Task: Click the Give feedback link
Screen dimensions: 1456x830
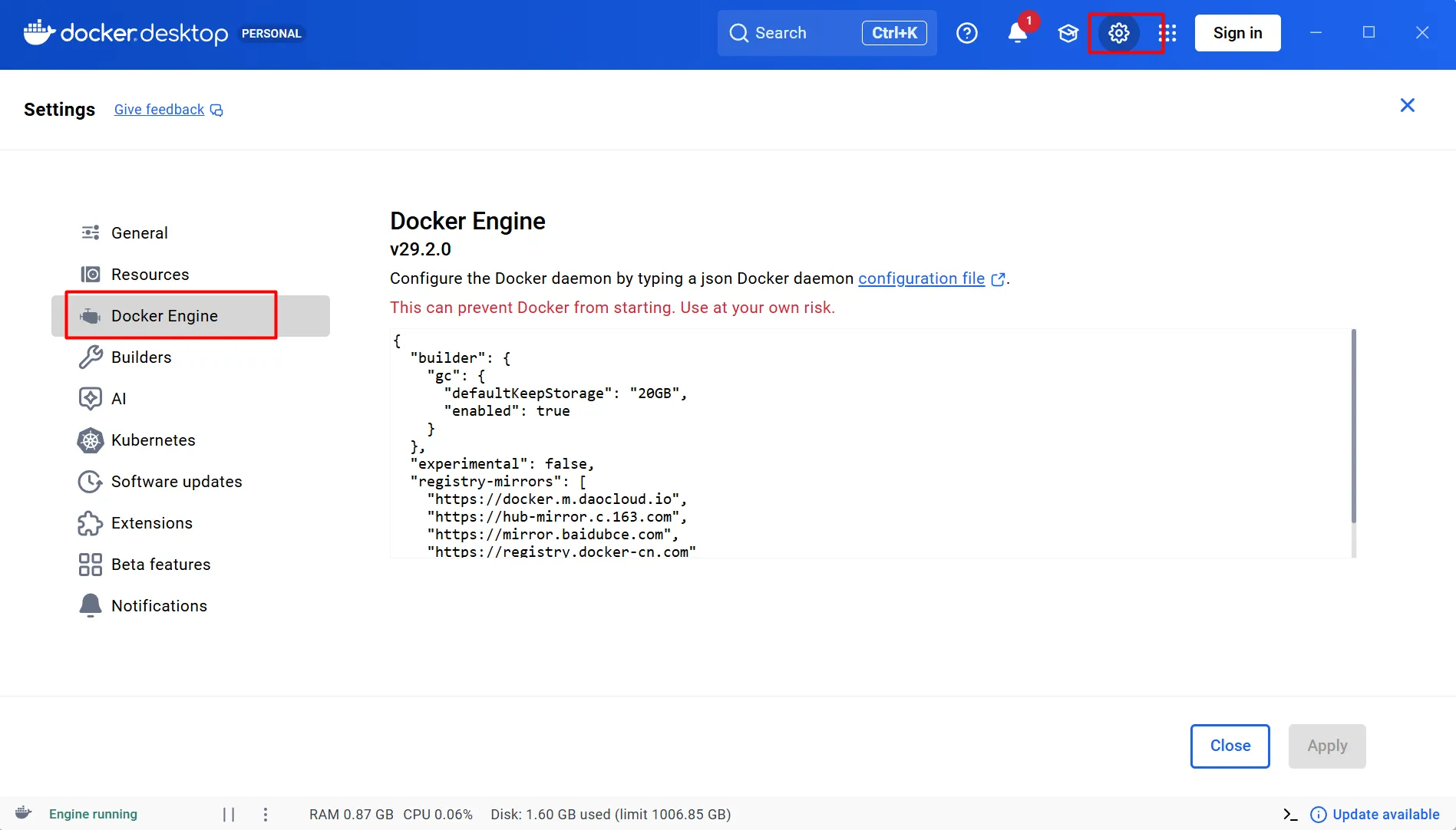Action: (160, 110)
